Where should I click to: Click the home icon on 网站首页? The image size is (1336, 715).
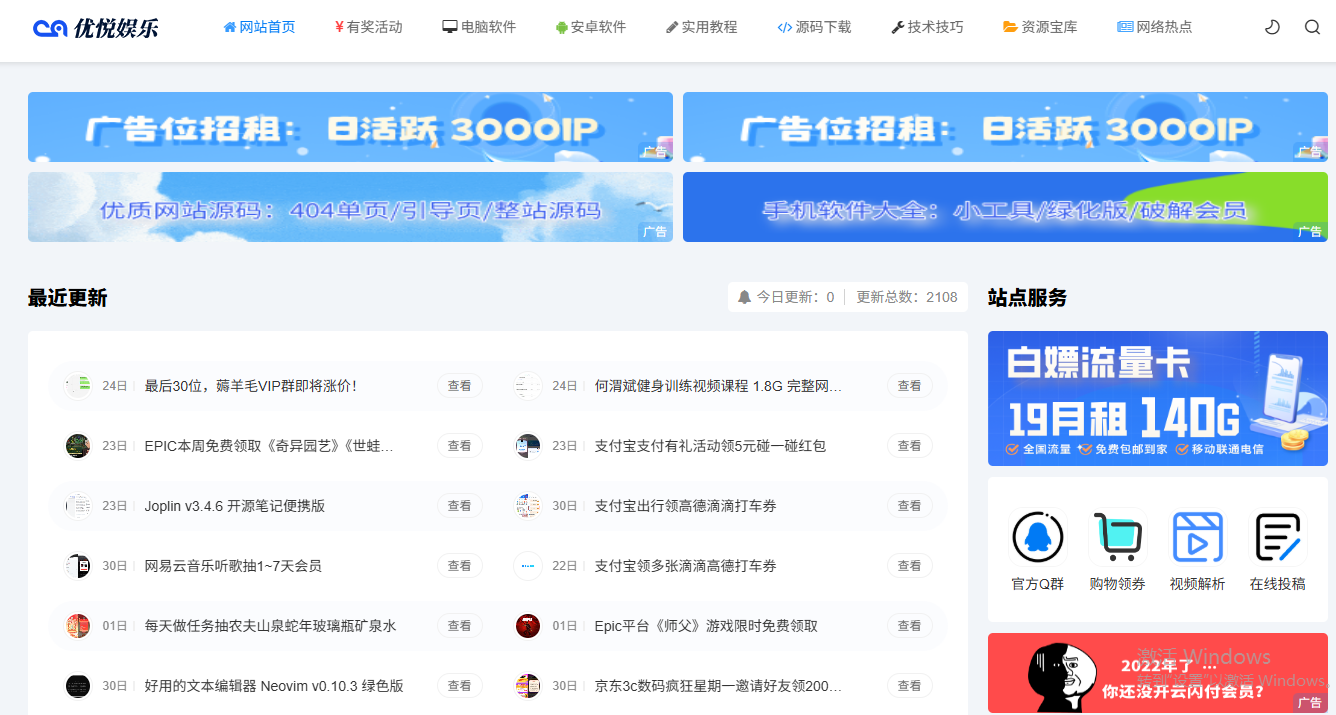tap(232, 27)
